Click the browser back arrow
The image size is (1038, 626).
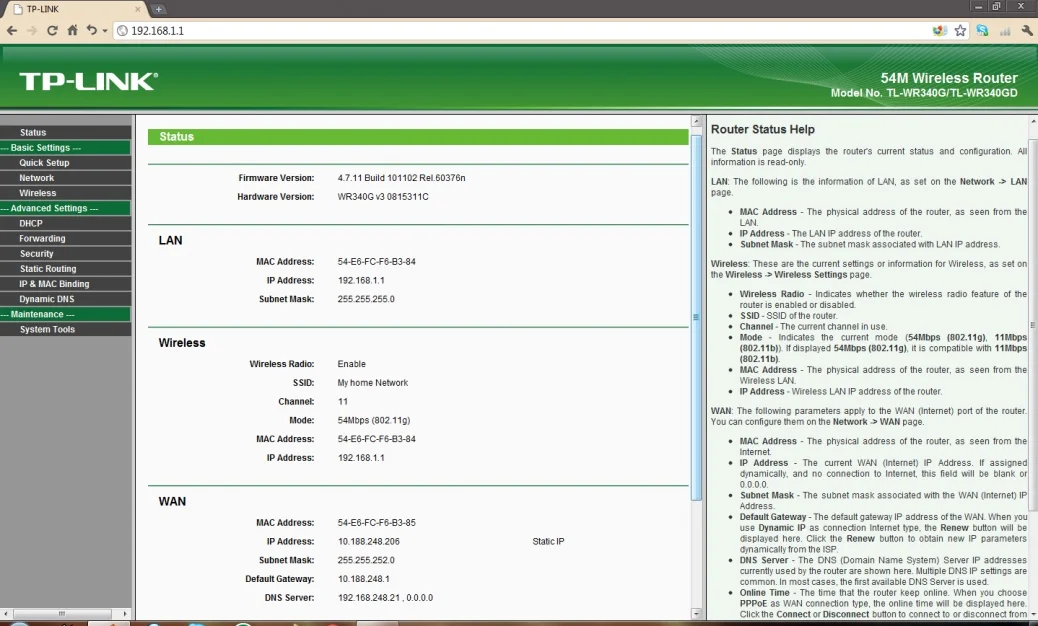(12, 31)
